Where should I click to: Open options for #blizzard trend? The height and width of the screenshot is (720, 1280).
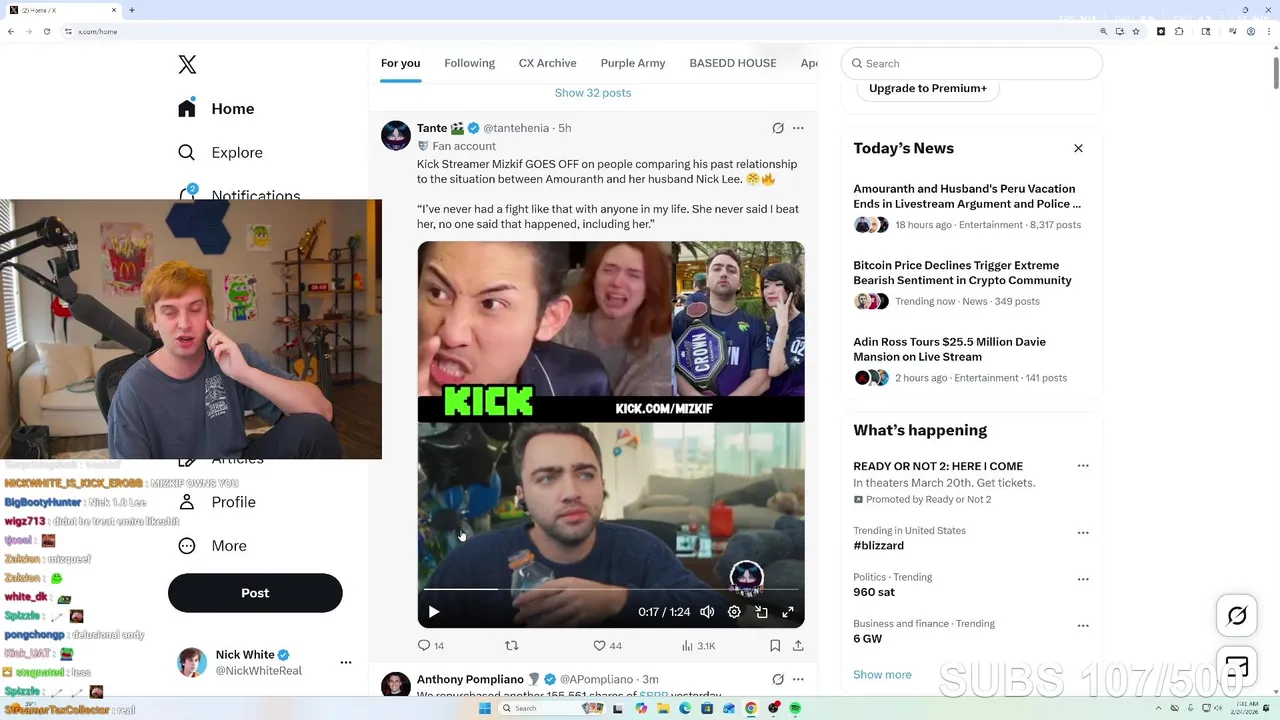1083,533
